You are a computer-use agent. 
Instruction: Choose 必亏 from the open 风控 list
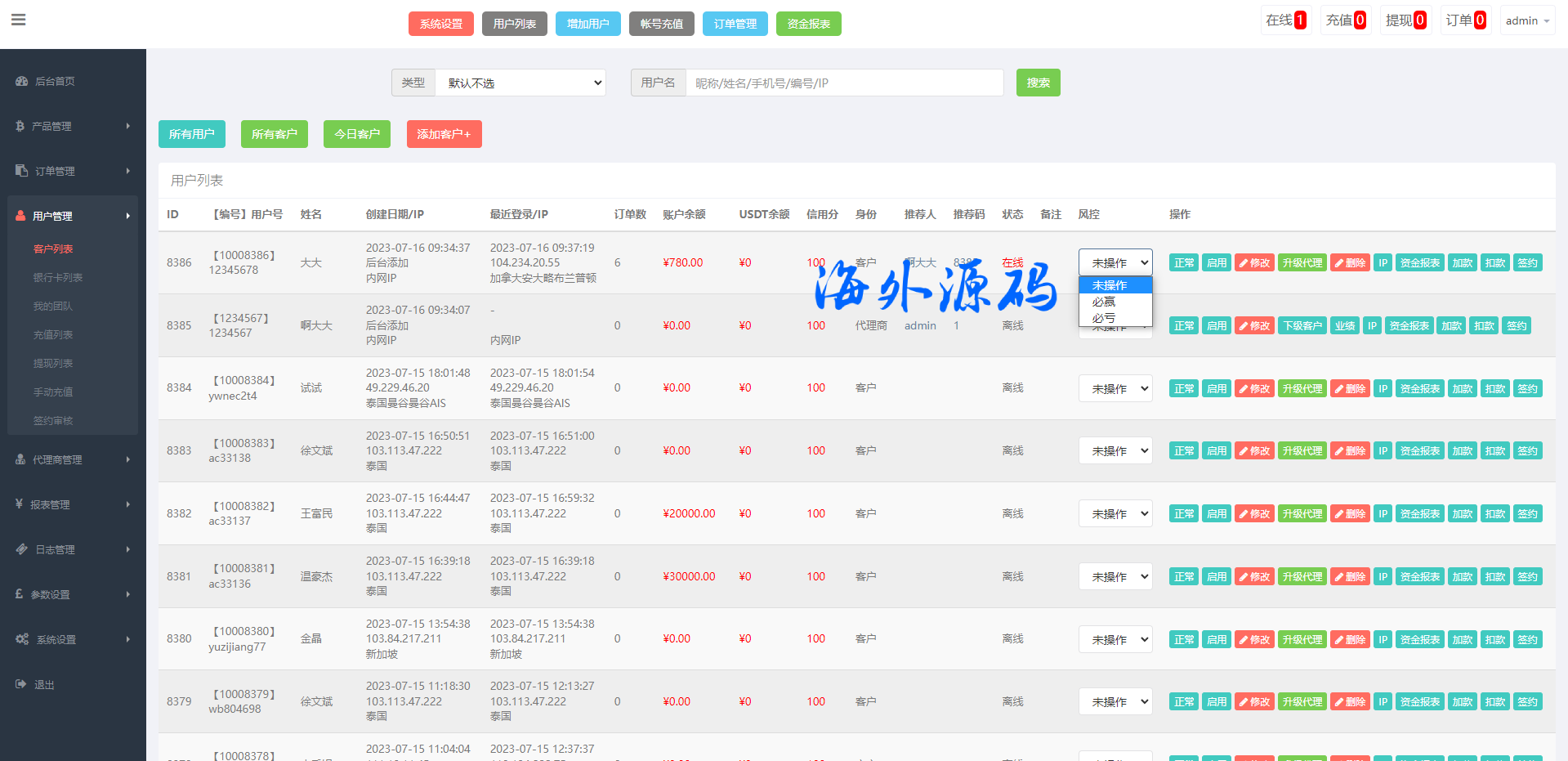coord(1104,317)
